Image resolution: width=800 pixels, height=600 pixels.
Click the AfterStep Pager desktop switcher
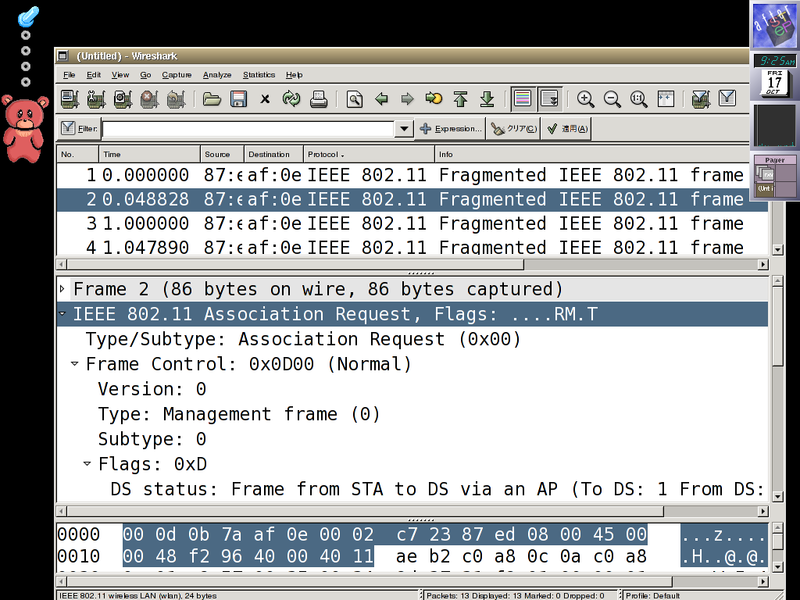click(774, 177)
